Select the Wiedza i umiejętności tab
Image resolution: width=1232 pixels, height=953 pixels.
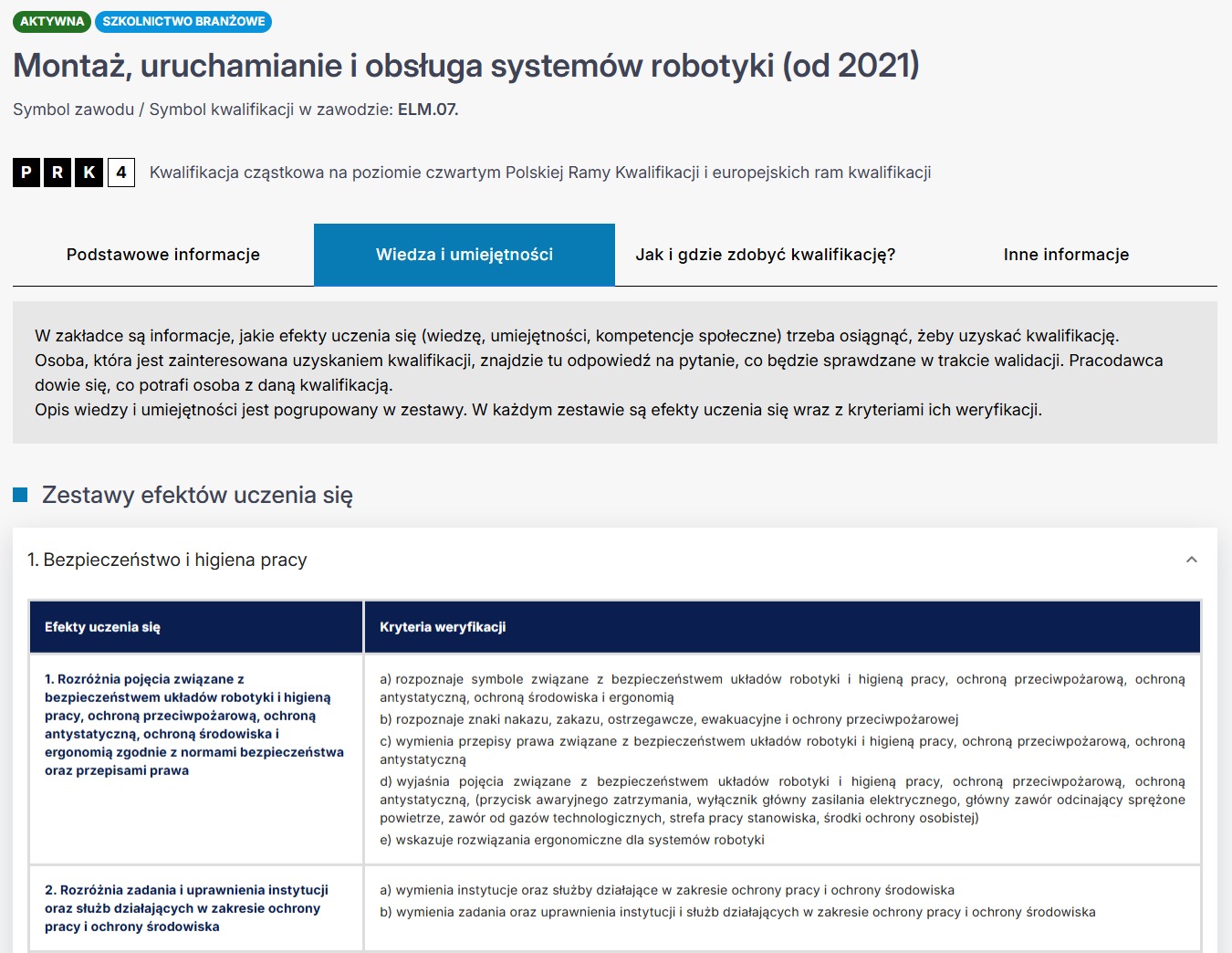pos(464,255)
